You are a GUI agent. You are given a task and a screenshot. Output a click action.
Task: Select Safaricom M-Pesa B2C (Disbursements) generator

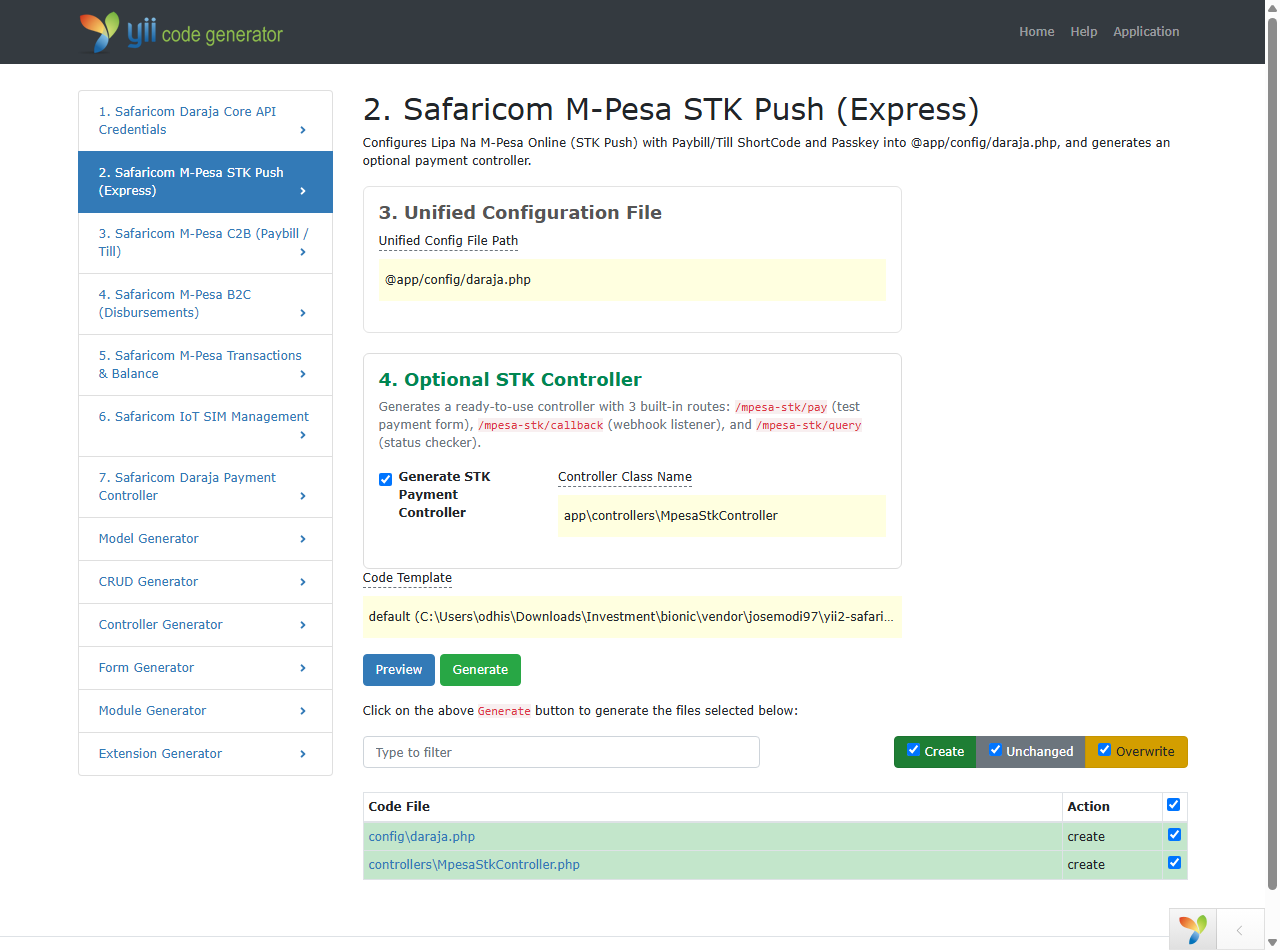click(x=205, y=304)
